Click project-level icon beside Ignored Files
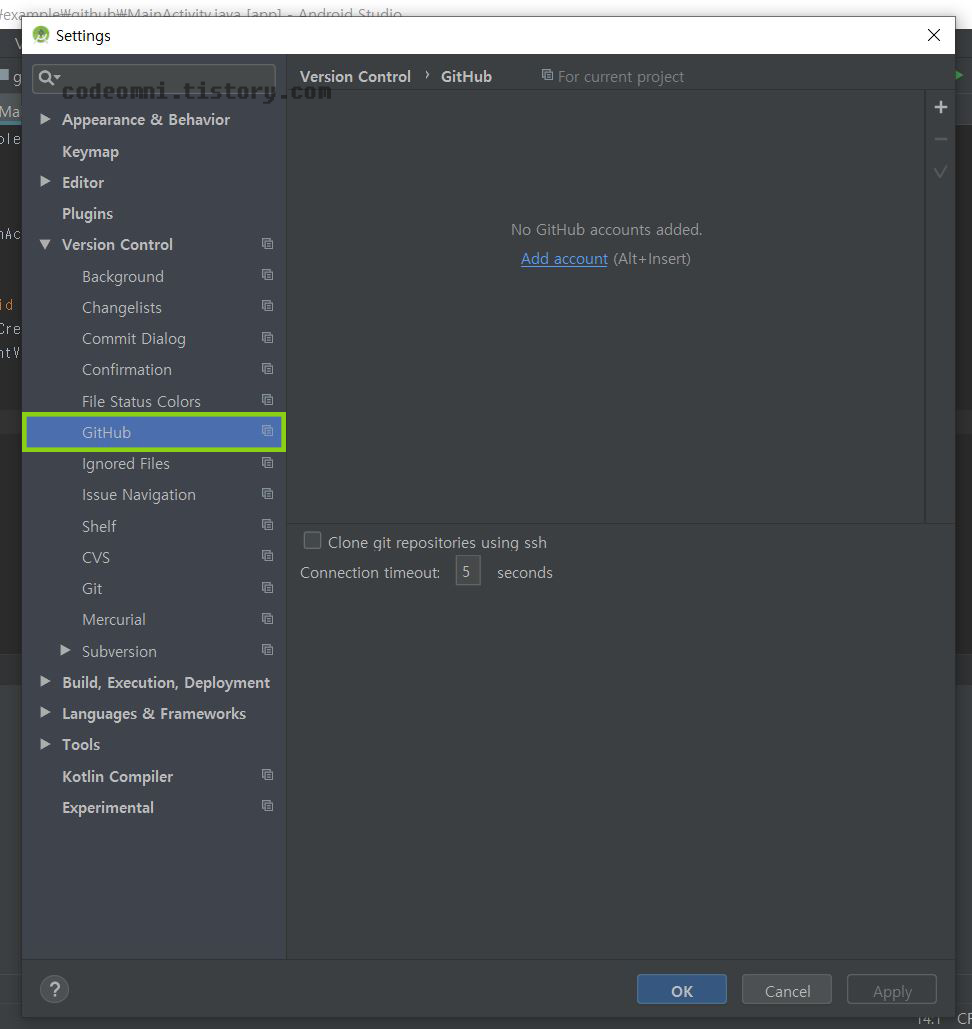Screen dimensions: 972x1029 pos(267,462)
